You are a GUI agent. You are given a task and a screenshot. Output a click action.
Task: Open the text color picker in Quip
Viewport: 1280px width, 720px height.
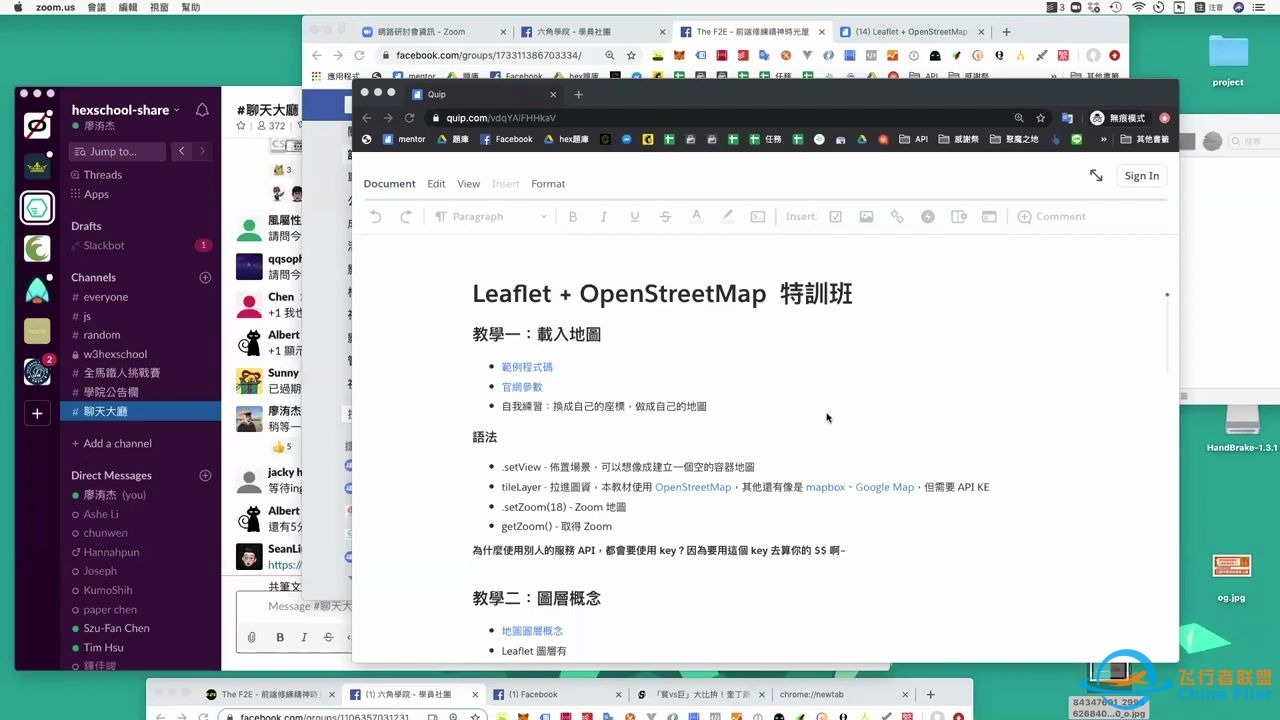(697, 216)
